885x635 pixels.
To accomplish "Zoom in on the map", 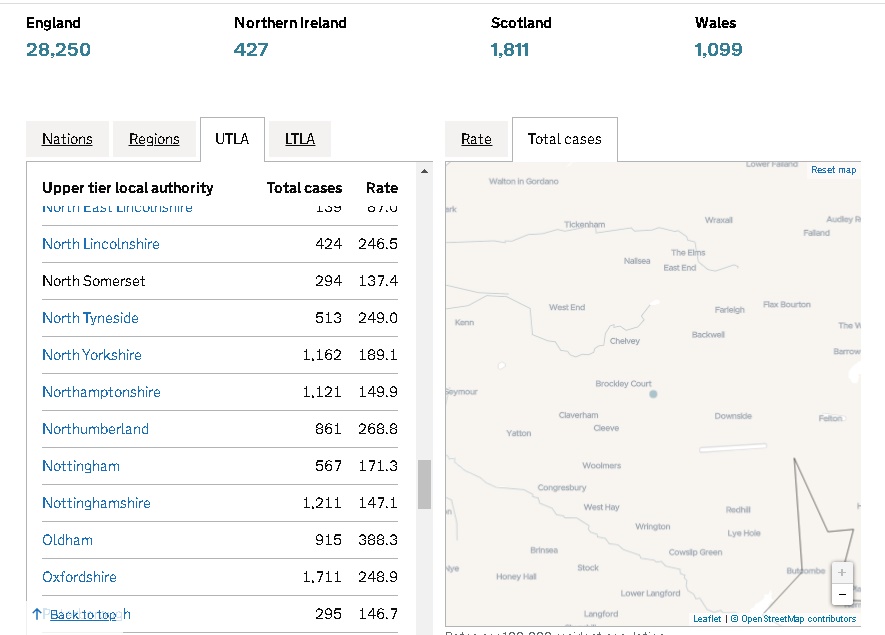I will (842, 573).
